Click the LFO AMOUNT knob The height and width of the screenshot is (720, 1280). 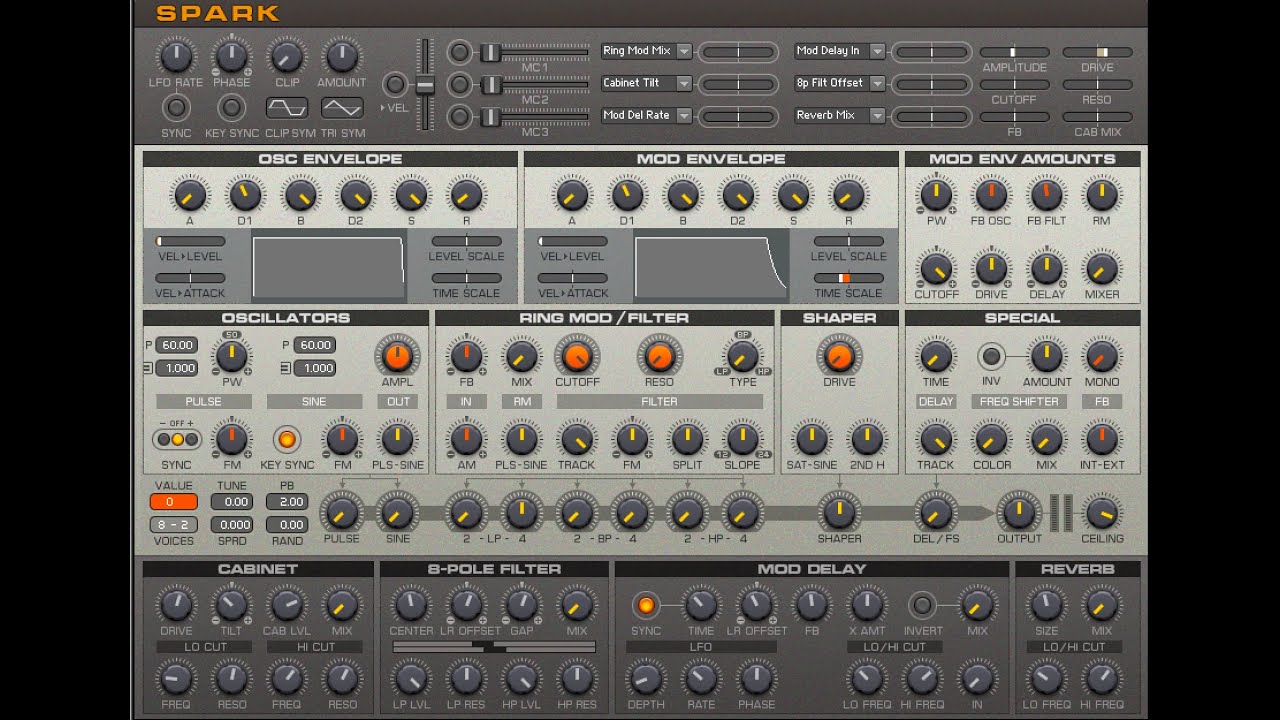click(x=342, y=56)
